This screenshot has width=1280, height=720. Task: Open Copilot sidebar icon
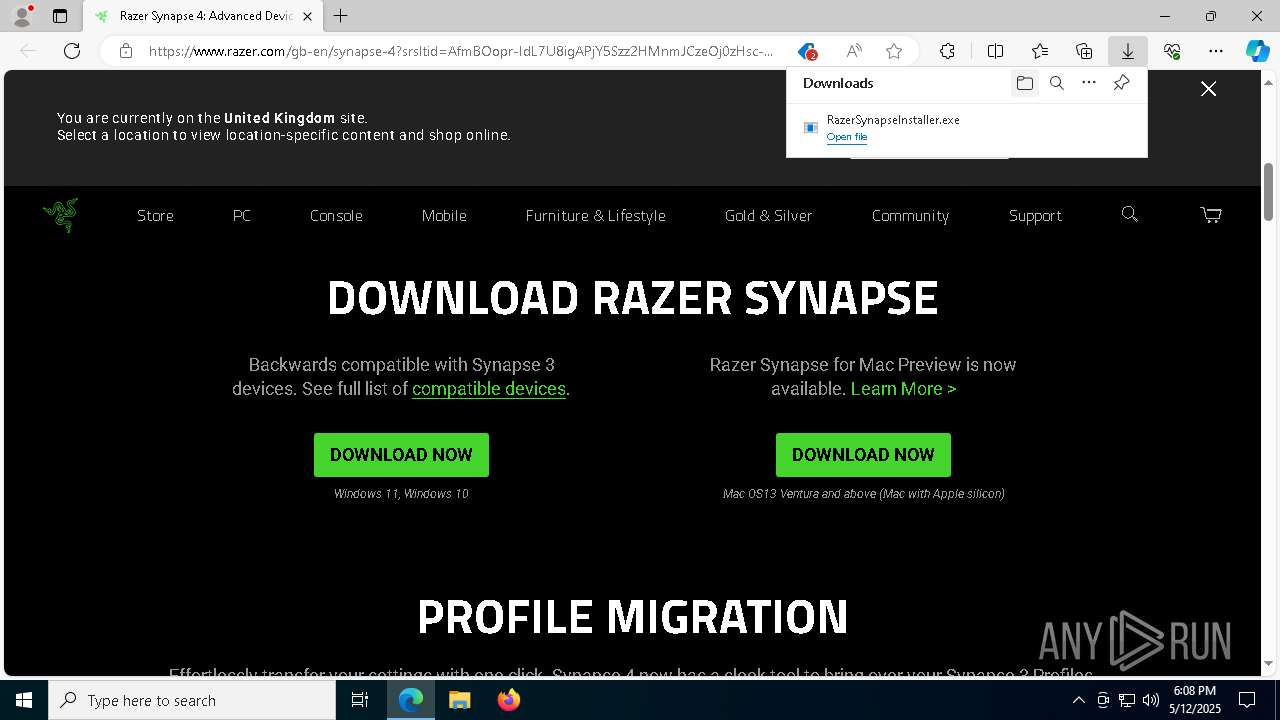coord(1258,51)
